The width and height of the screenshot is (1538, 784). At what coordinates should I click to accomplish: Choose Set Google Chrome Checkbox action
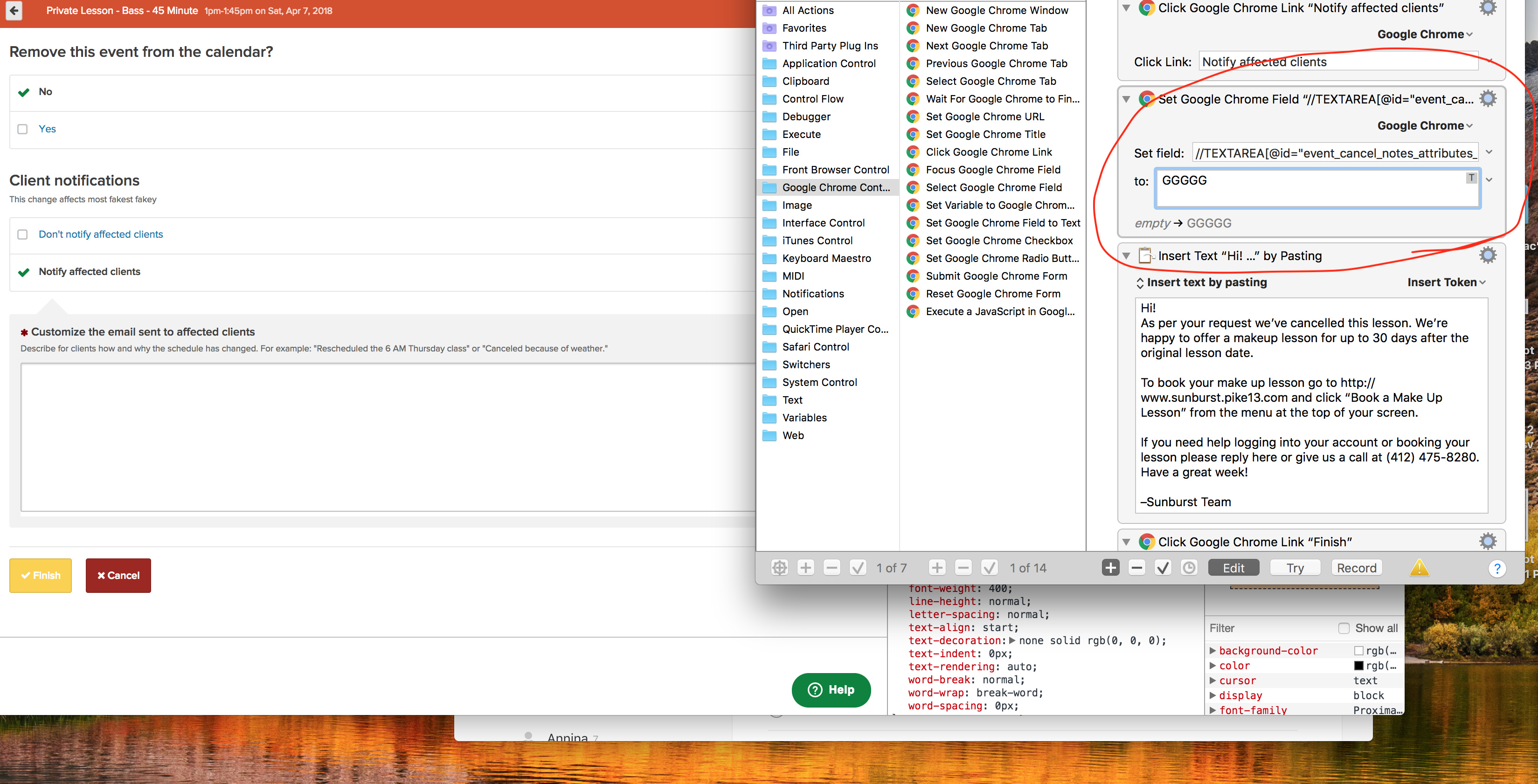point(999,241)
